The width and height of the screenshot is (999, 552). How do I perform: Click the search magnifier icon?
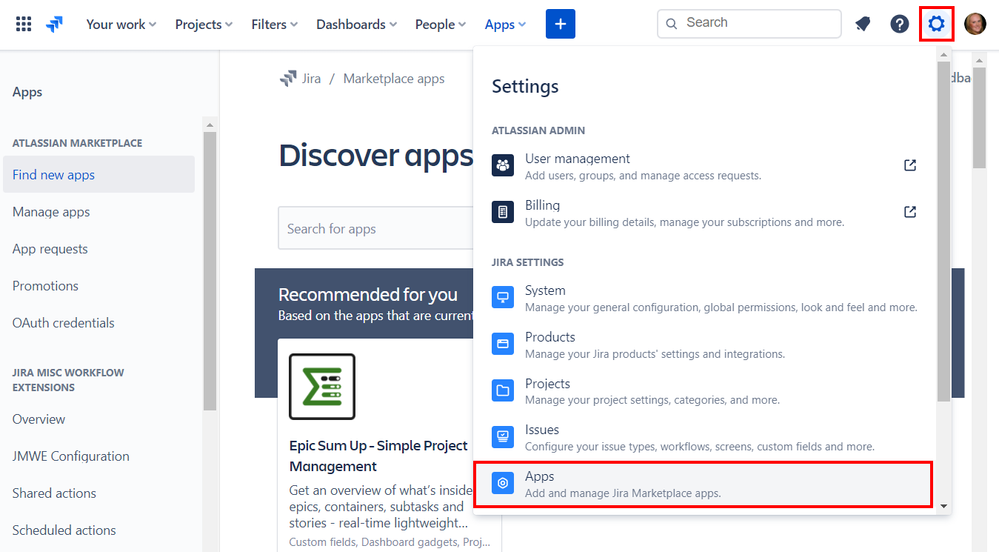coord(671,24)
